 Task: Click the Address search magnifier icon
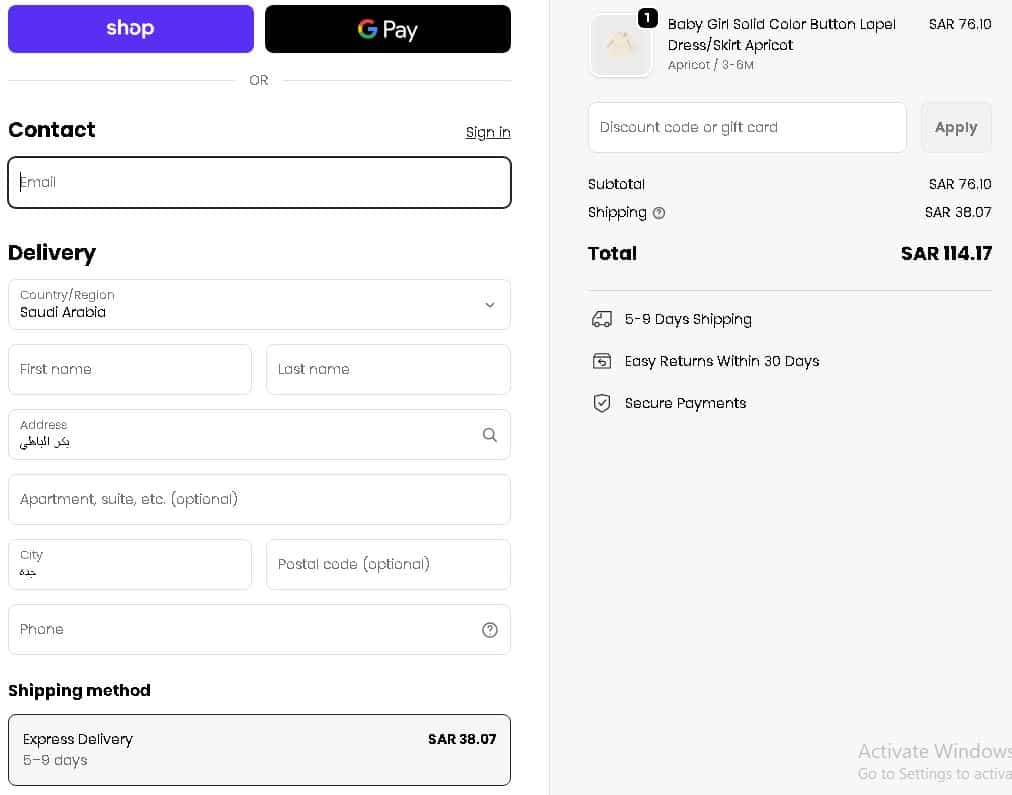(x=490, y=435)
